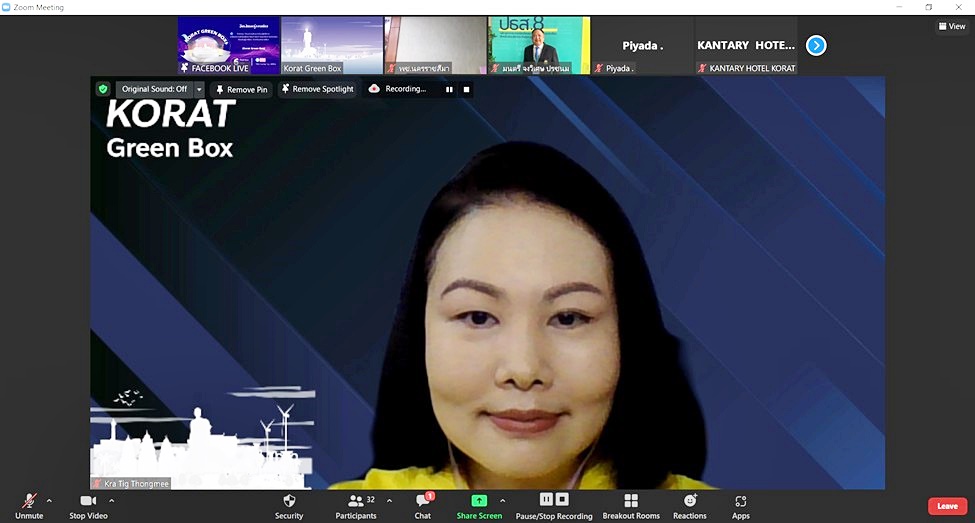Open the Participants panel
Screen dimensions: 975x523
[356, 506]
